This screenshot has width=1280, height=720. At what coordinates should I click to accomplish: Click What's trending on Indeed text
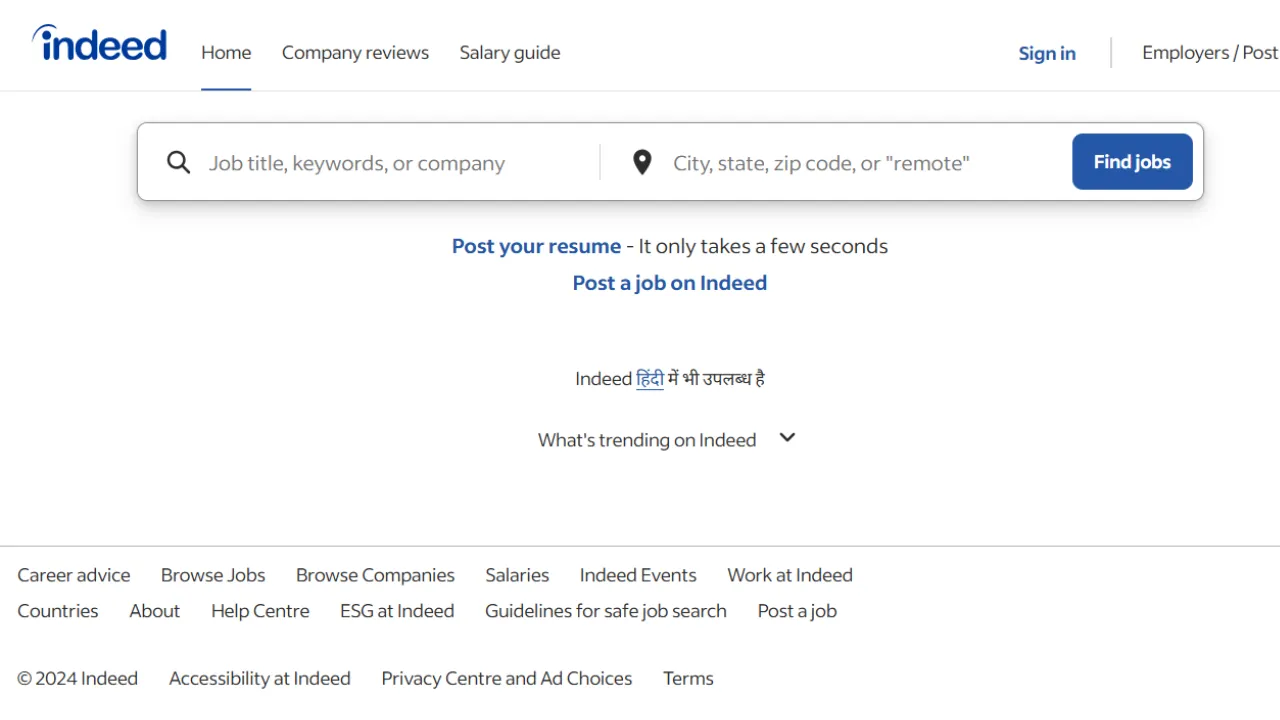(647, 440)
